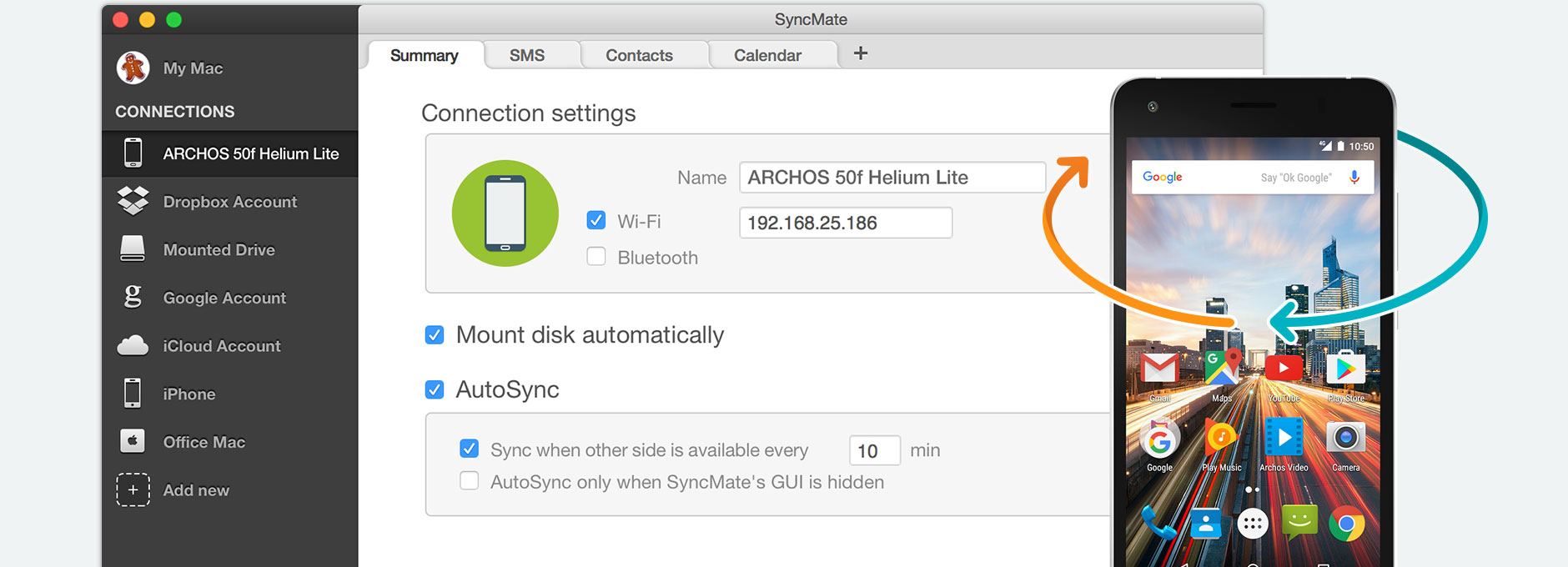This screenshot has height=567, width=1568.
Task: Click the CONNECTIONS header text
Action: tap(175, 112)
